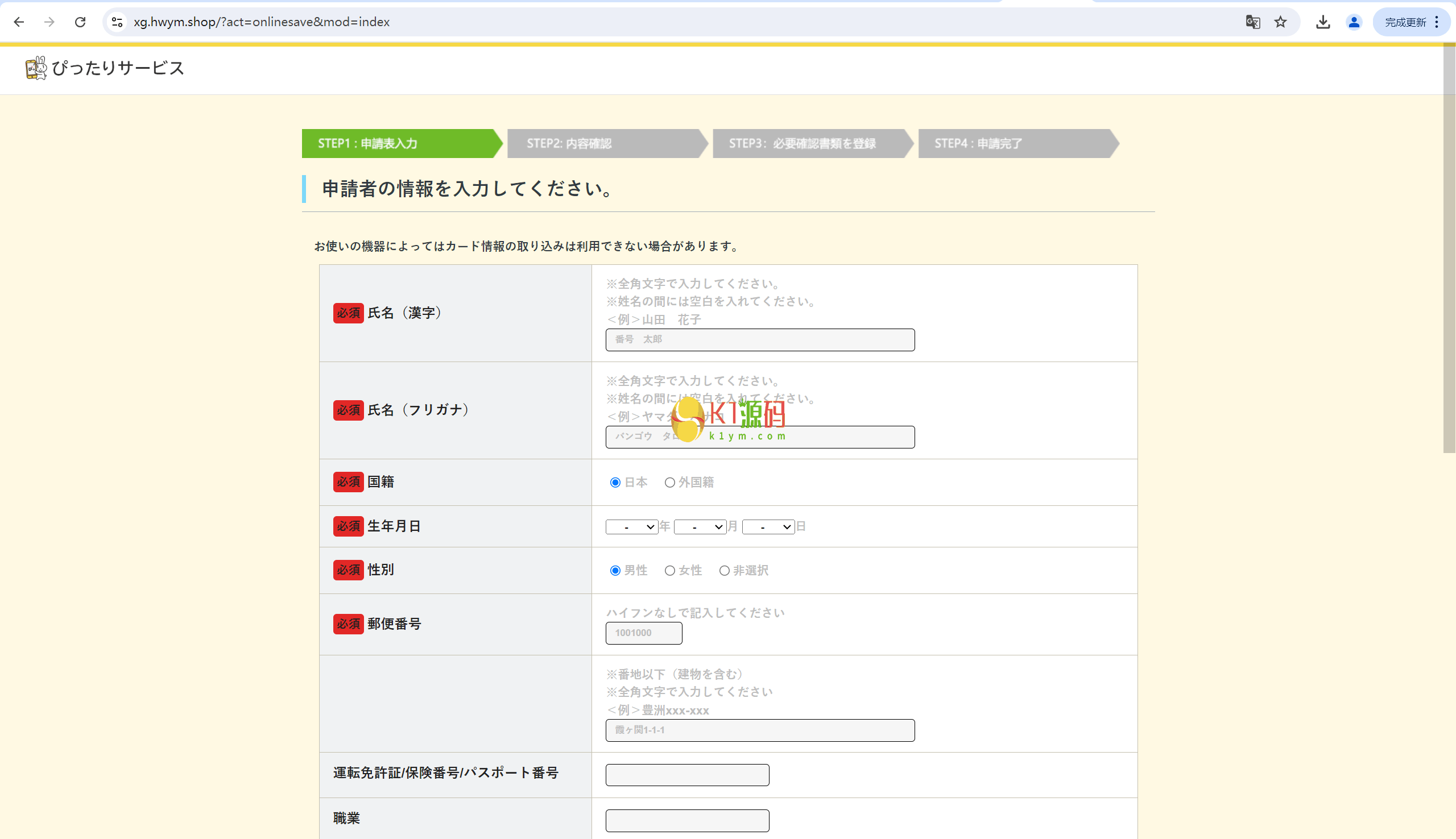Click the browser refresh icon

click(80, 21)
